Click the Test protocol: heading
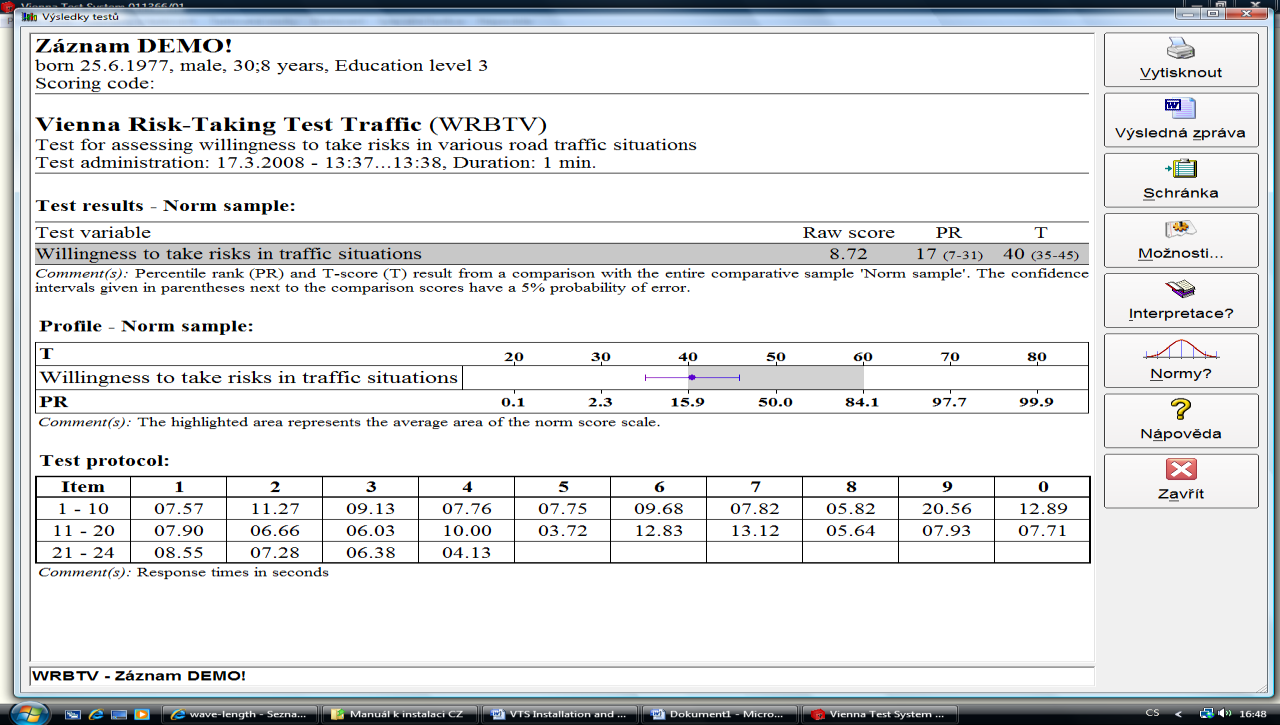Screen dimensions: 1280x725 click(x=105, y=461)
